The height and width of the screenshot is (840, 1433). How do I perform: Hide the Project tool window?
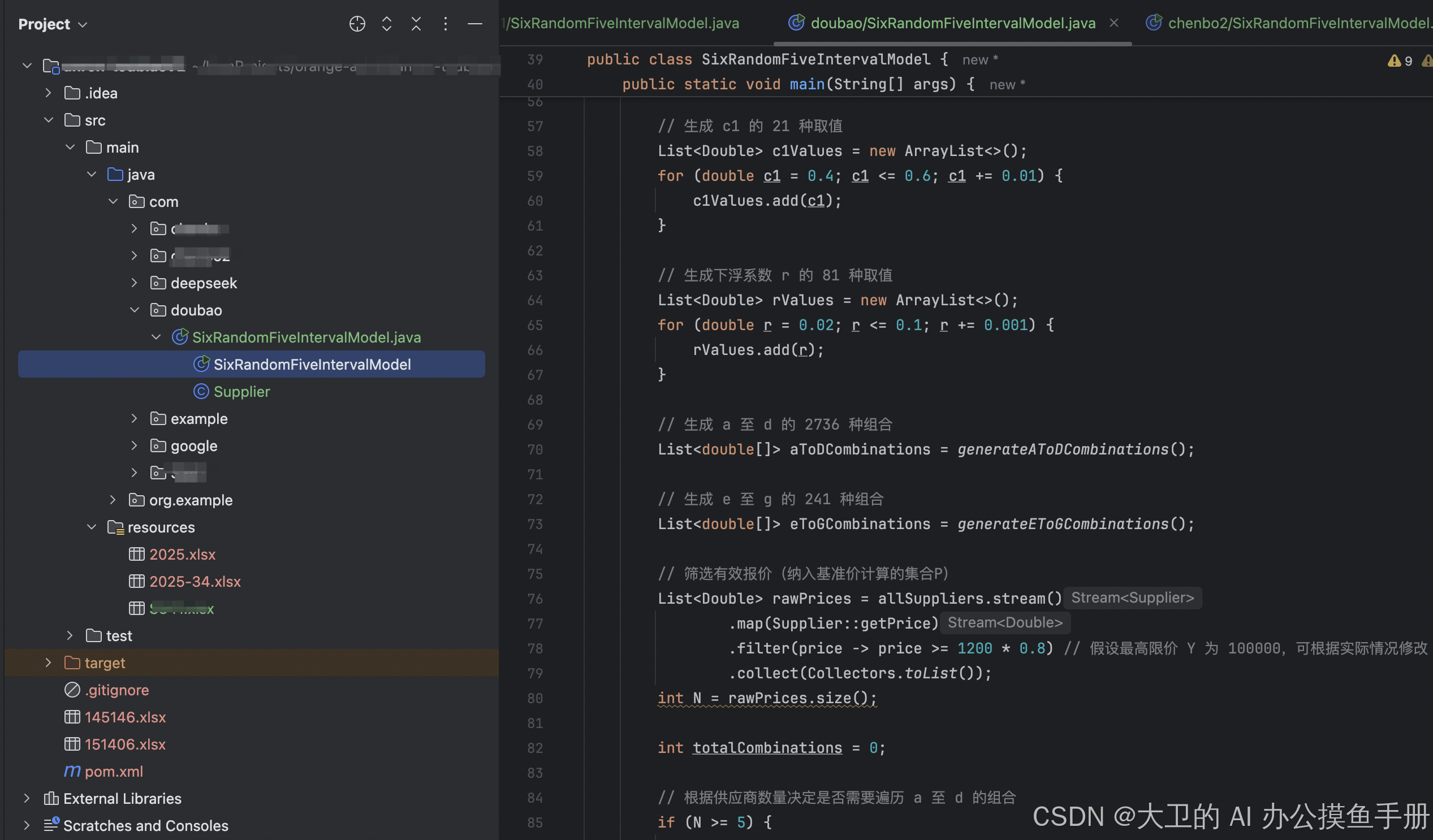click(475, 24)
